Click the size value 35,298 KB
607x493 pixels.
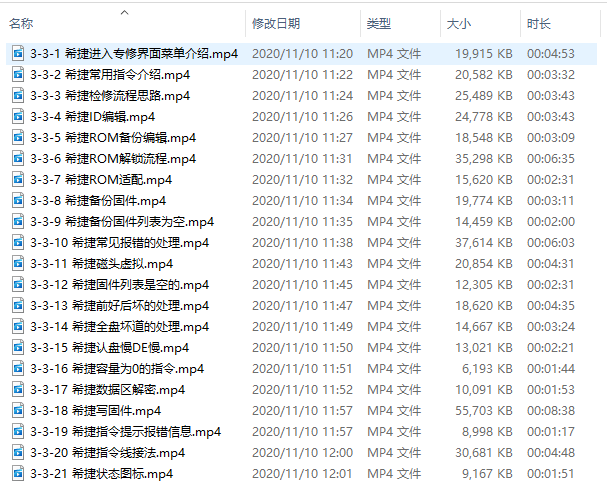click(x=484, y=159)
